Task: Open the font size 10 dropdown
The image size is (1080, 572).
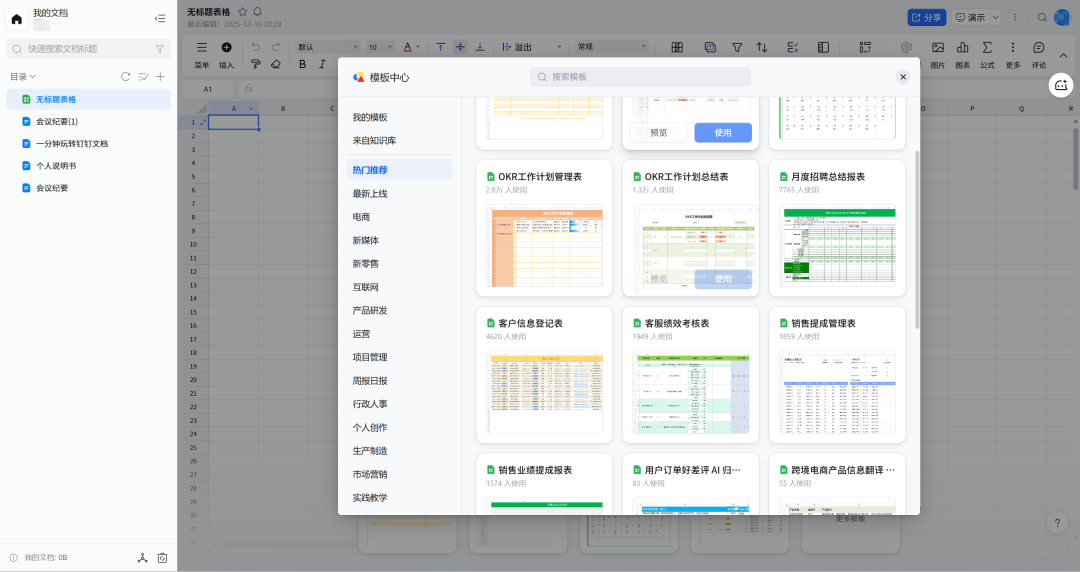Action: click(x=380, y=47)
